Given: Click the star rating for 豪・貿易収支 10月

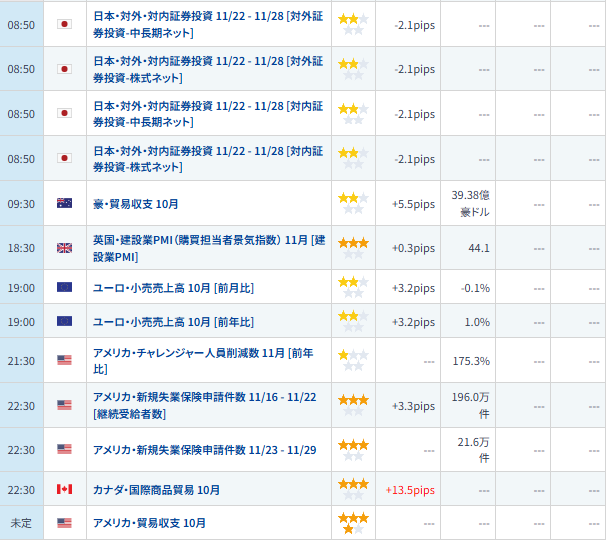Looking at the screenshot, I should [x=351, y=204].
